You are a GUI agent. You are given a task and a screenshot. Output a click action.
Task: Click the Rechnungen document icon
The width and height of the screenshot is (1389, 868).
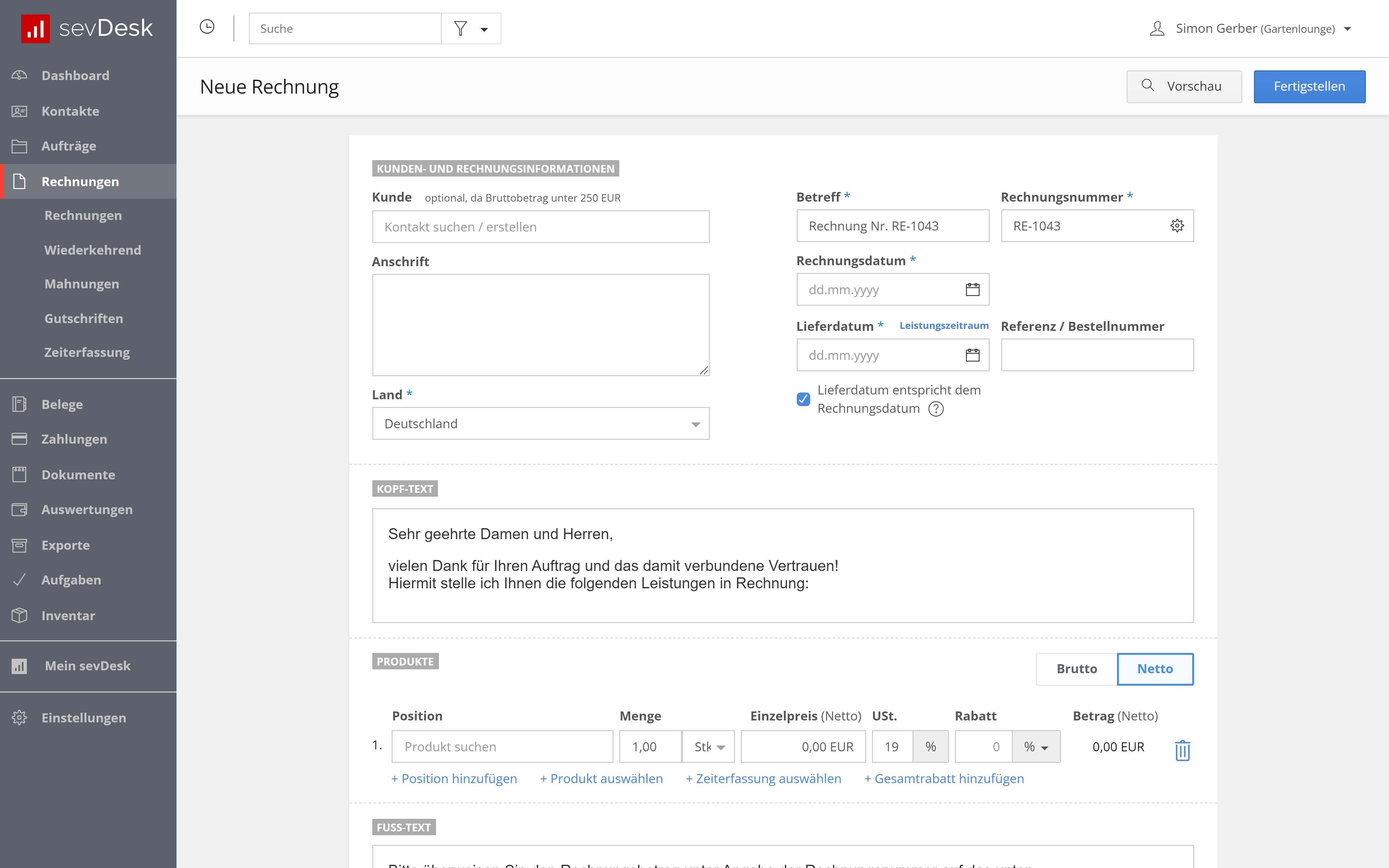[20, 181]
